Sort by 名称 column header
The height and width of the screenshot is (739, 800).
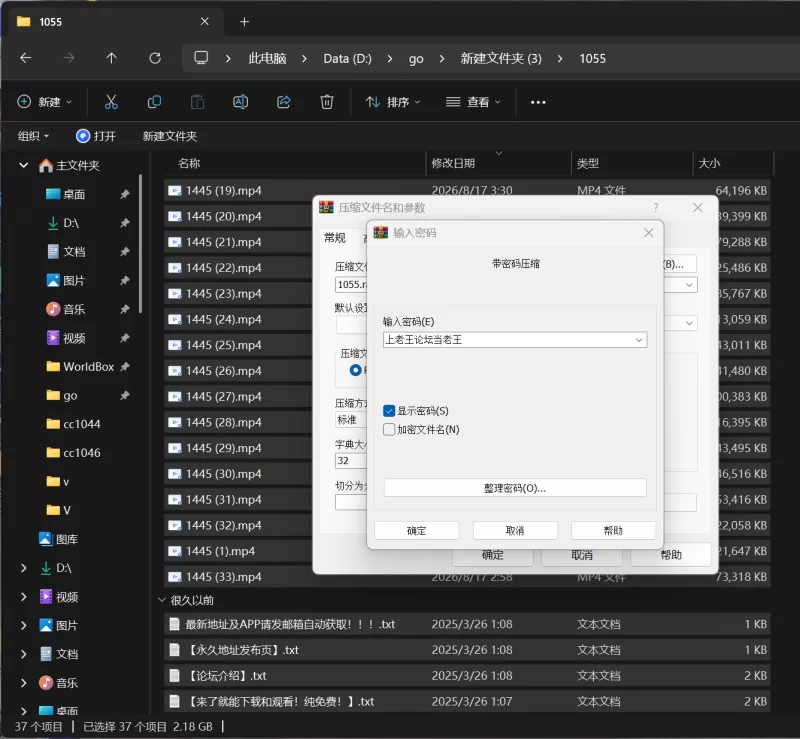pos(189,163)
